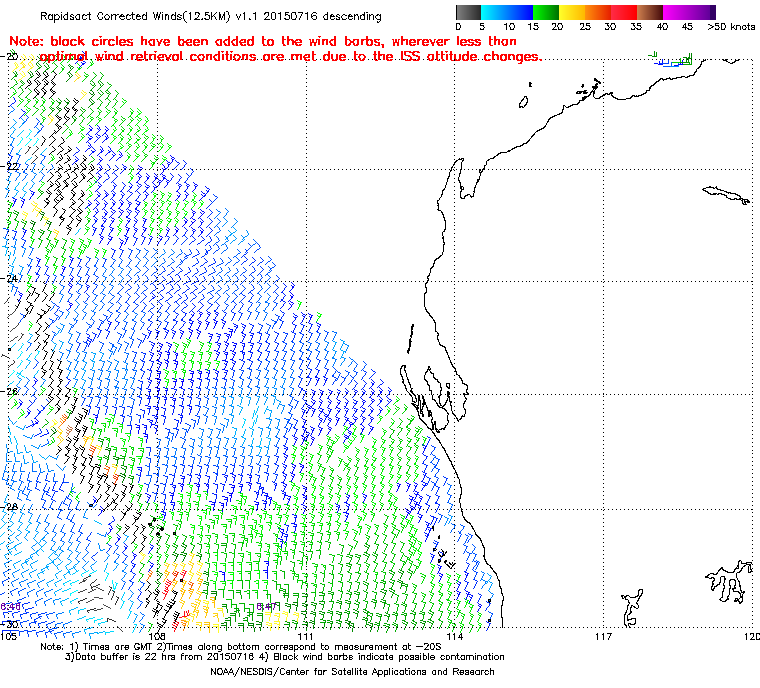Click the -24 latitude axis label

[x=10, y=279]
